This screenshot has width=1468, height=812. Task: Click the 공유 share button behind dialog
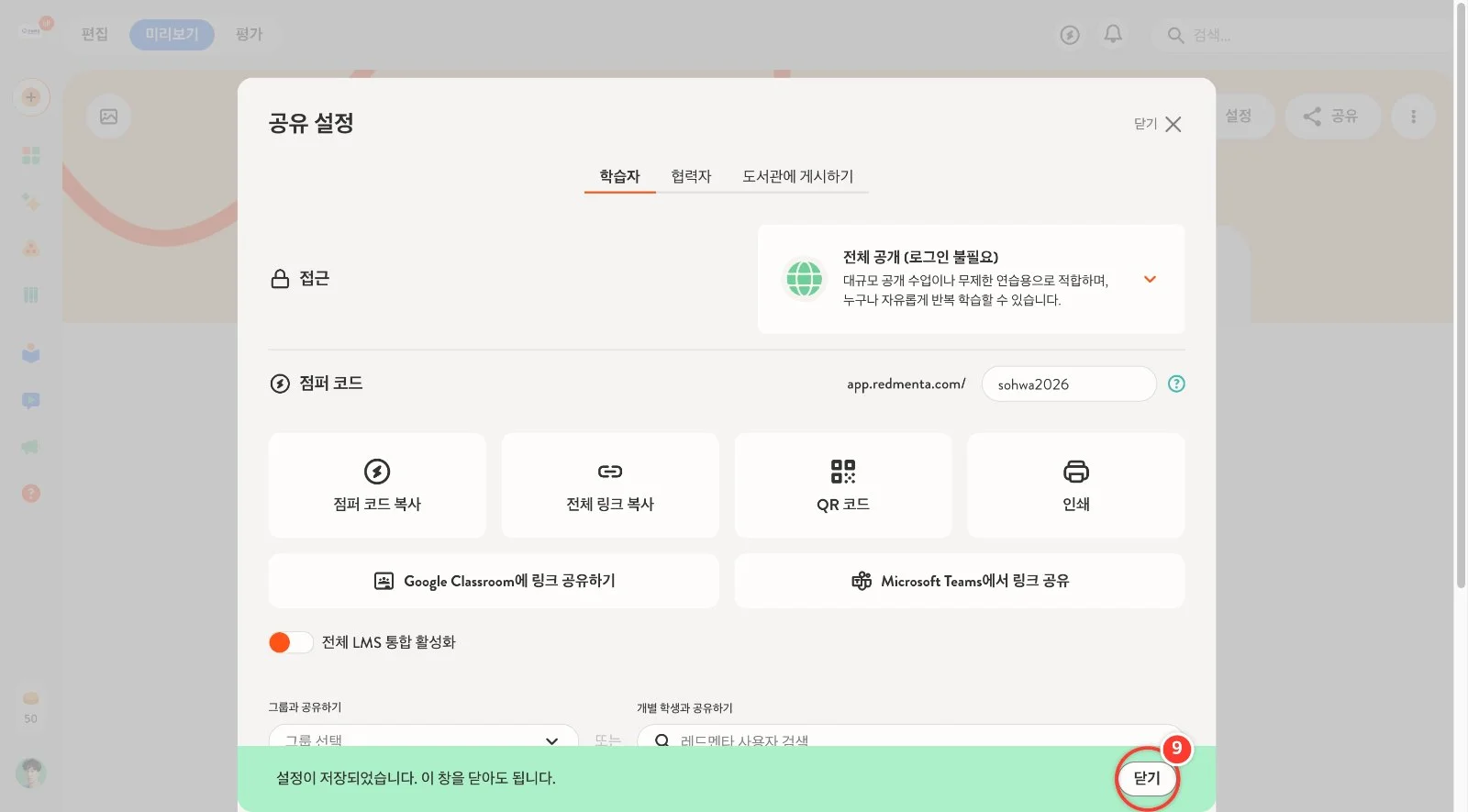tap(1332, 117)
